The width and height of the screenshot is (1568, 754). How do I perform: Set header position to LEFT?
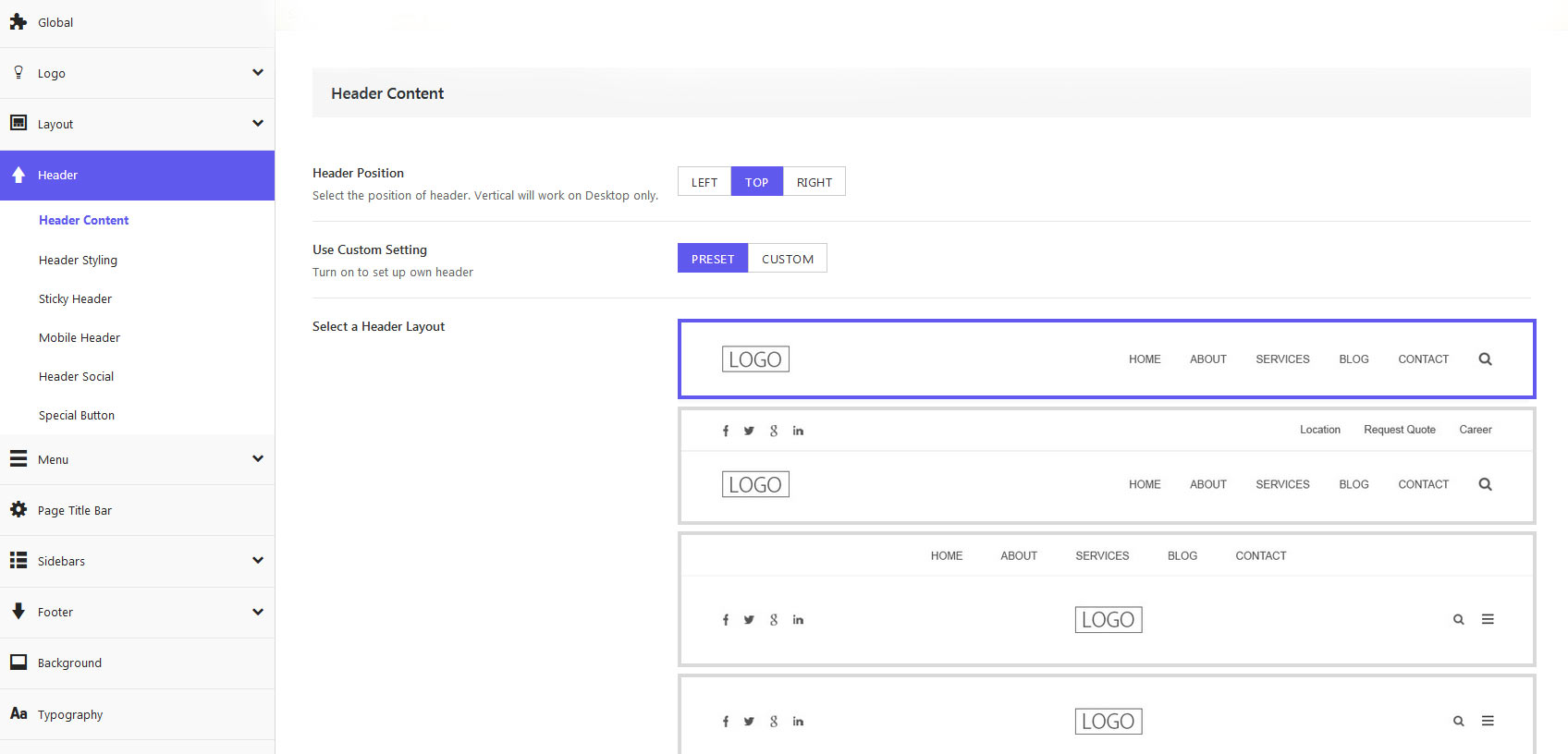(704, 182)
